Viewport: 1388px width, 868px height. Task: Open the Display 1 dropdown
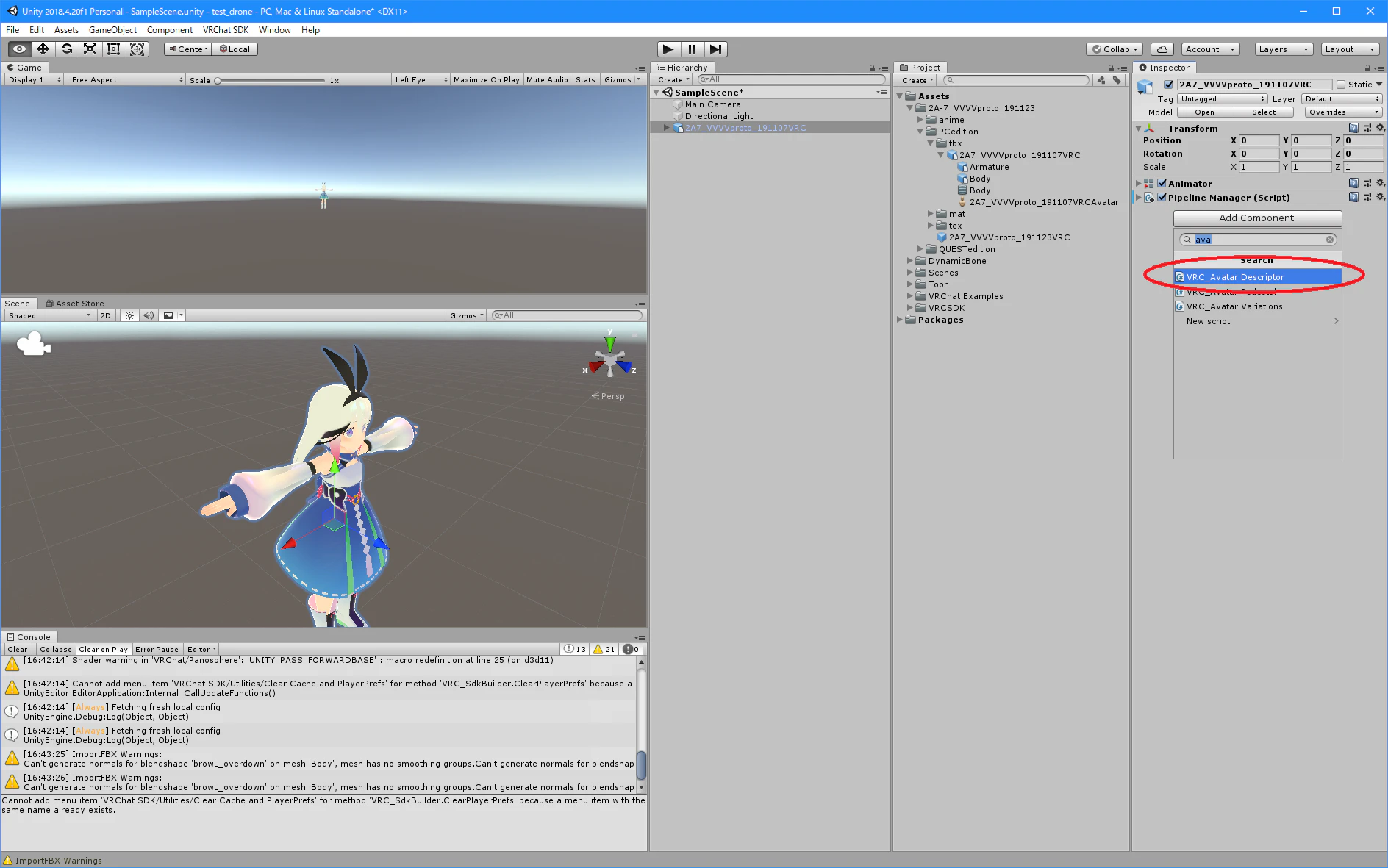point(35,79)
